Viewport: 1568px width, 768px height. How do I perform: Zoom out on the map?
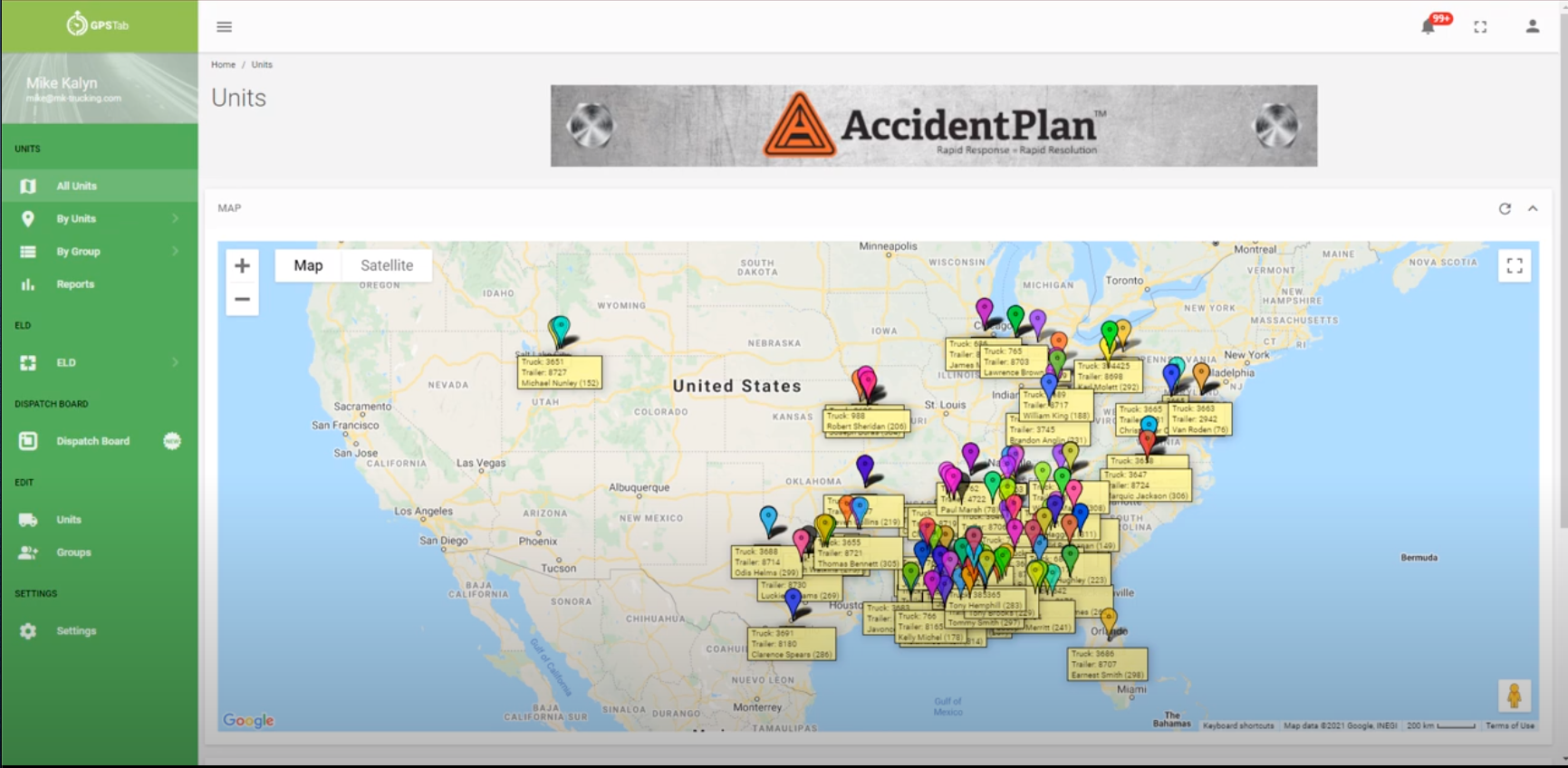(x=242, y=299)
